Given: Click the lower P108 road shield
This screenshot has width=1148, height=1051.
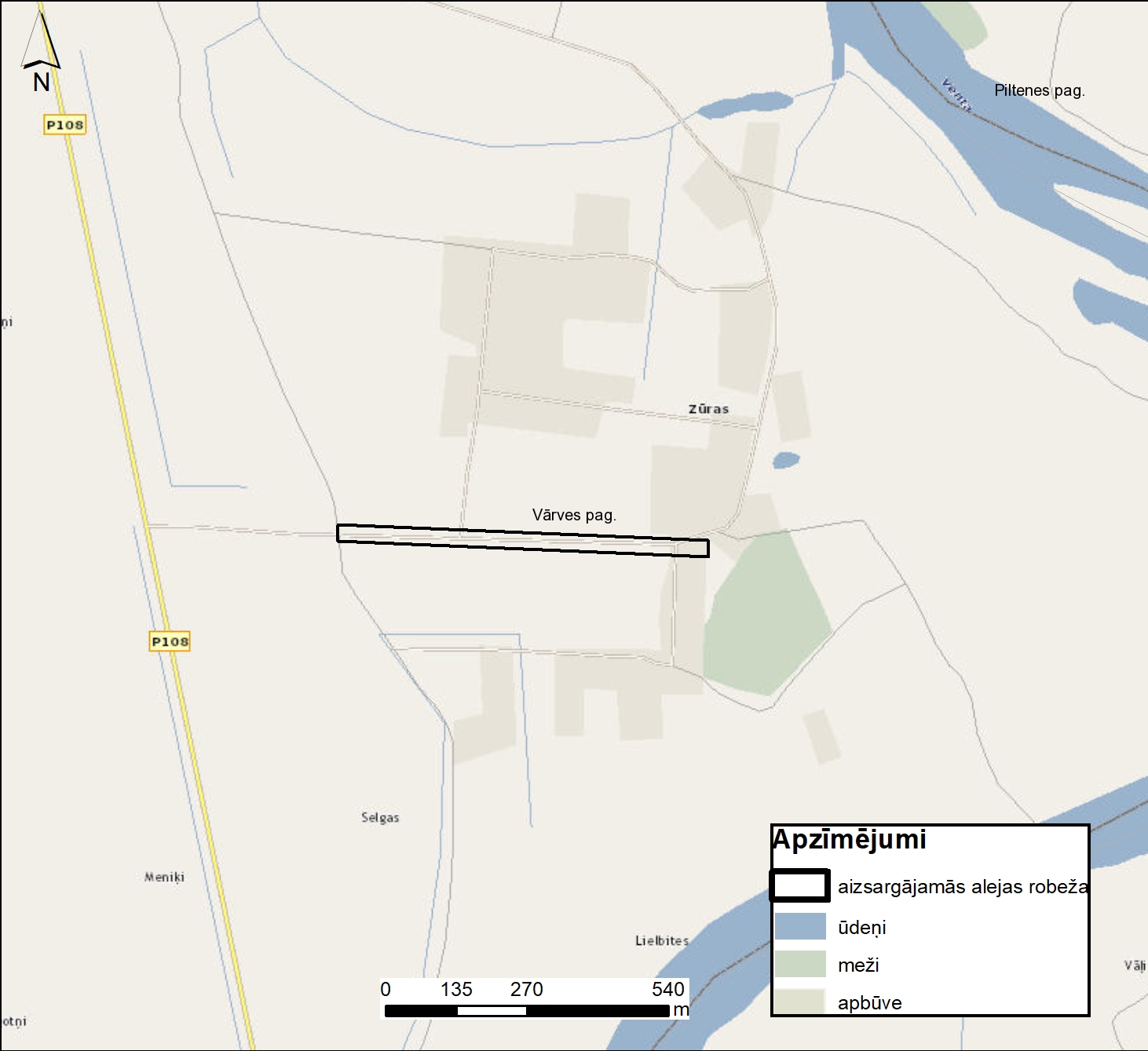Looking at the screenshot, I should tap(170, 641).
